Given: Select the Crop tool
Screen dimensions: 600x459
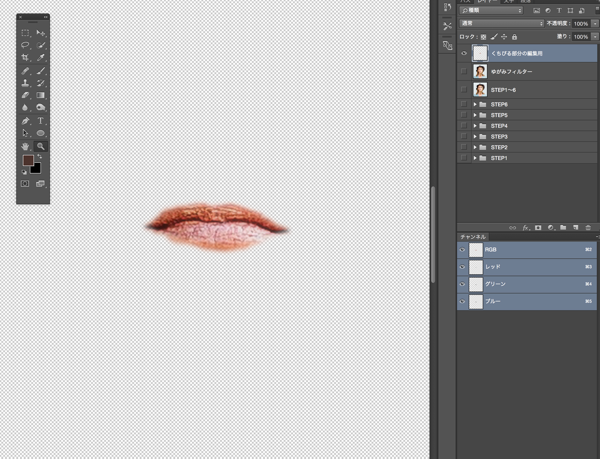Looking at the screenshot, I should tap(25, 57).
